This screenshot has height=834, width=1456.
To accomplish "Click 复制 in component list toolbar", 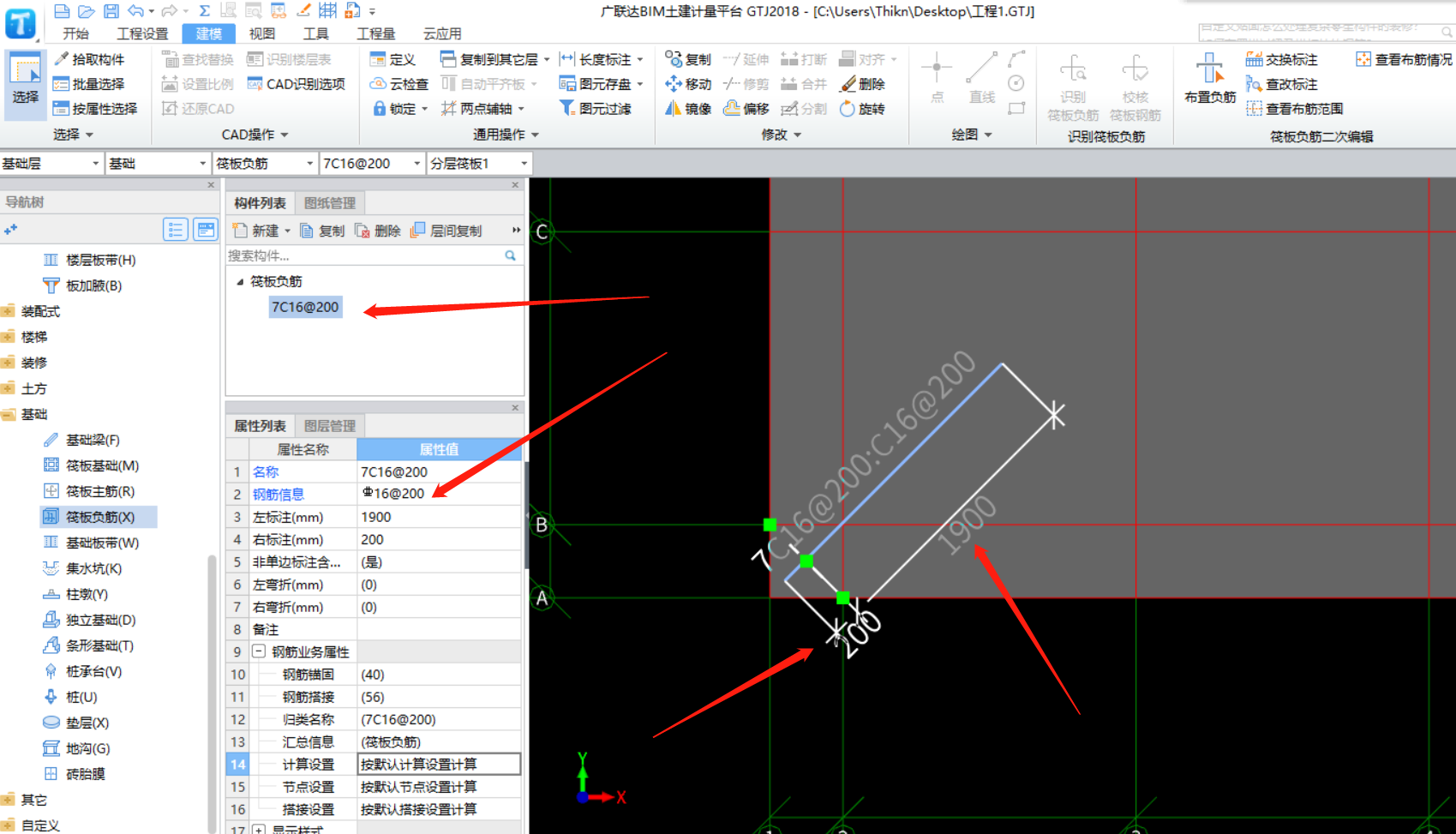I will click(x=322, y=231).
